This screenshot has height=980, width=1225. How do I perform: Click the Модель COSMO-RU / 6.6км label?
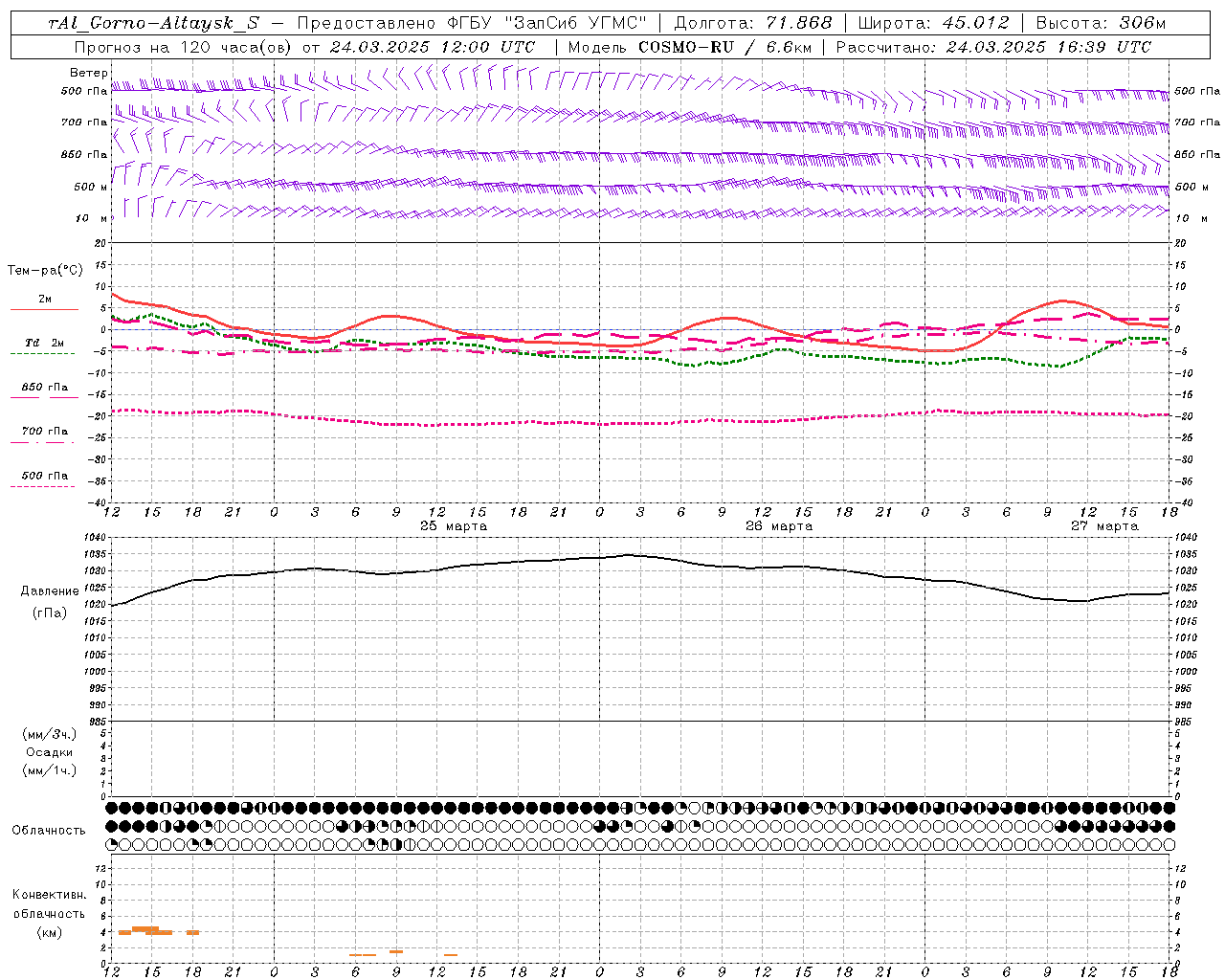(x=690, y=47)
